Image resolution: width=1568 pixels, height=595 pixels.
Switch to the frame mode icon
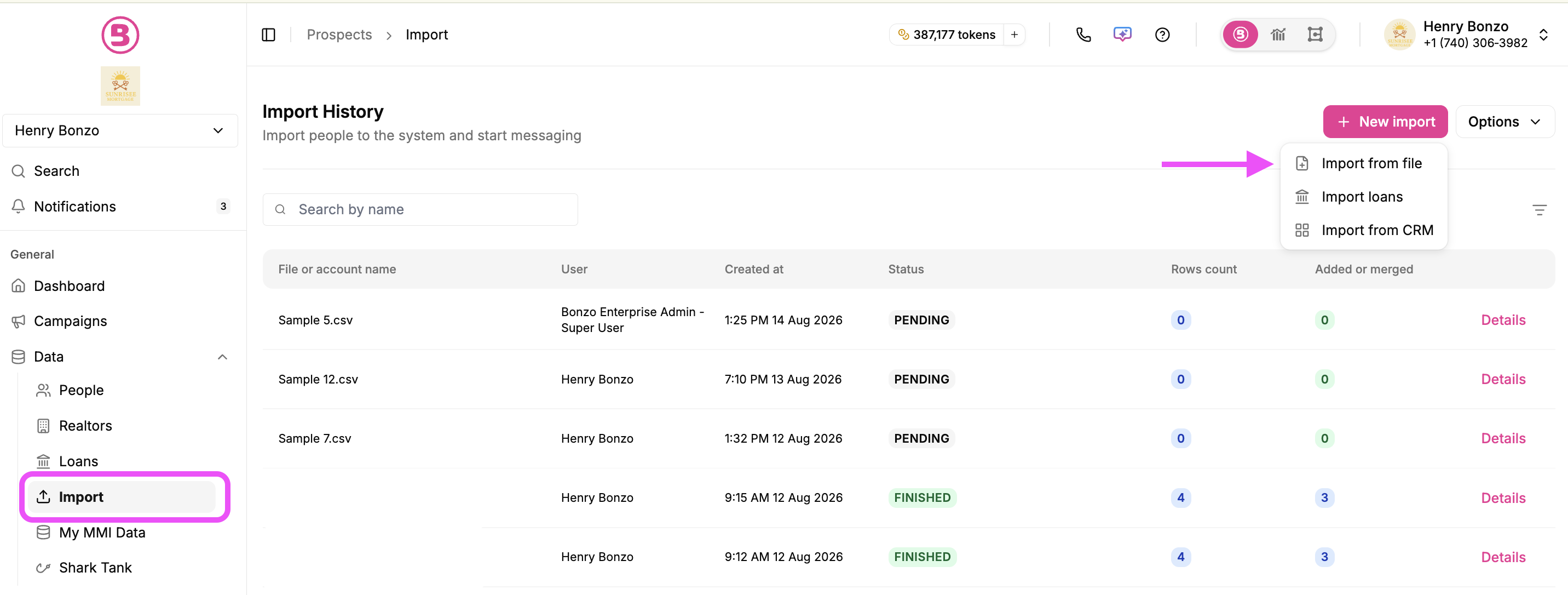point(1315,35)
